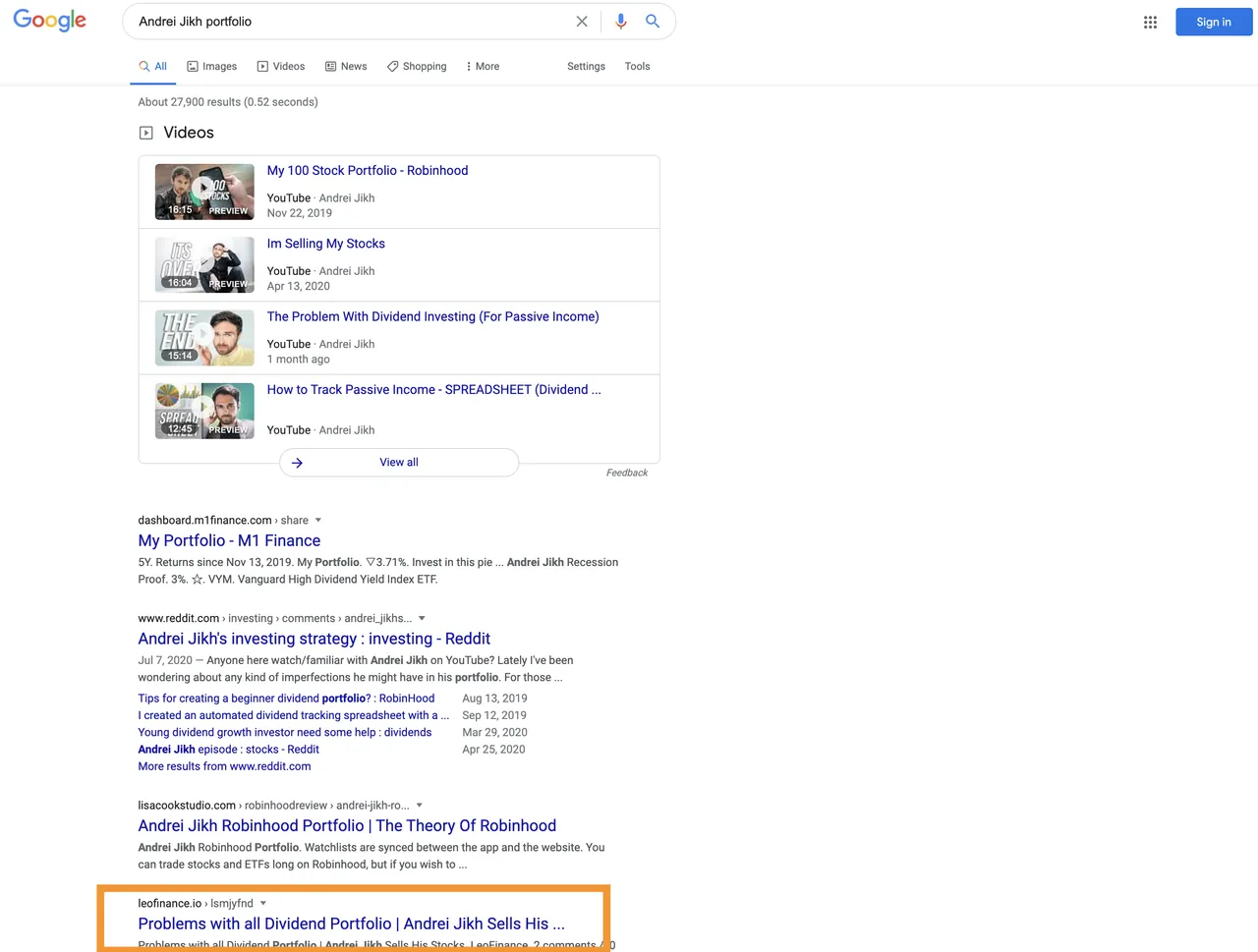The height and width of the screenshot is (952, 1258).
Task: Click View all videos button
Action: [x=399, y=462]
